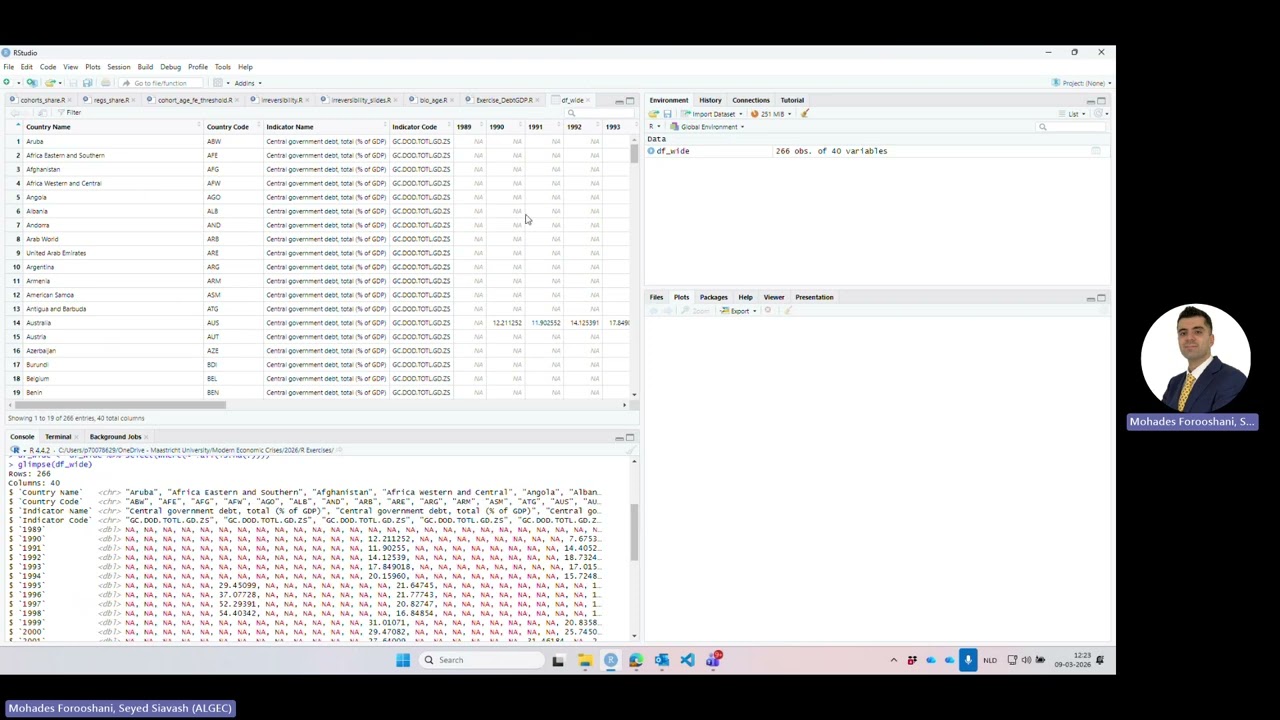Maximize the Plots pane icon
Screen dimensions: 1280x720
pyautogui.click(x=1101, y=298)
